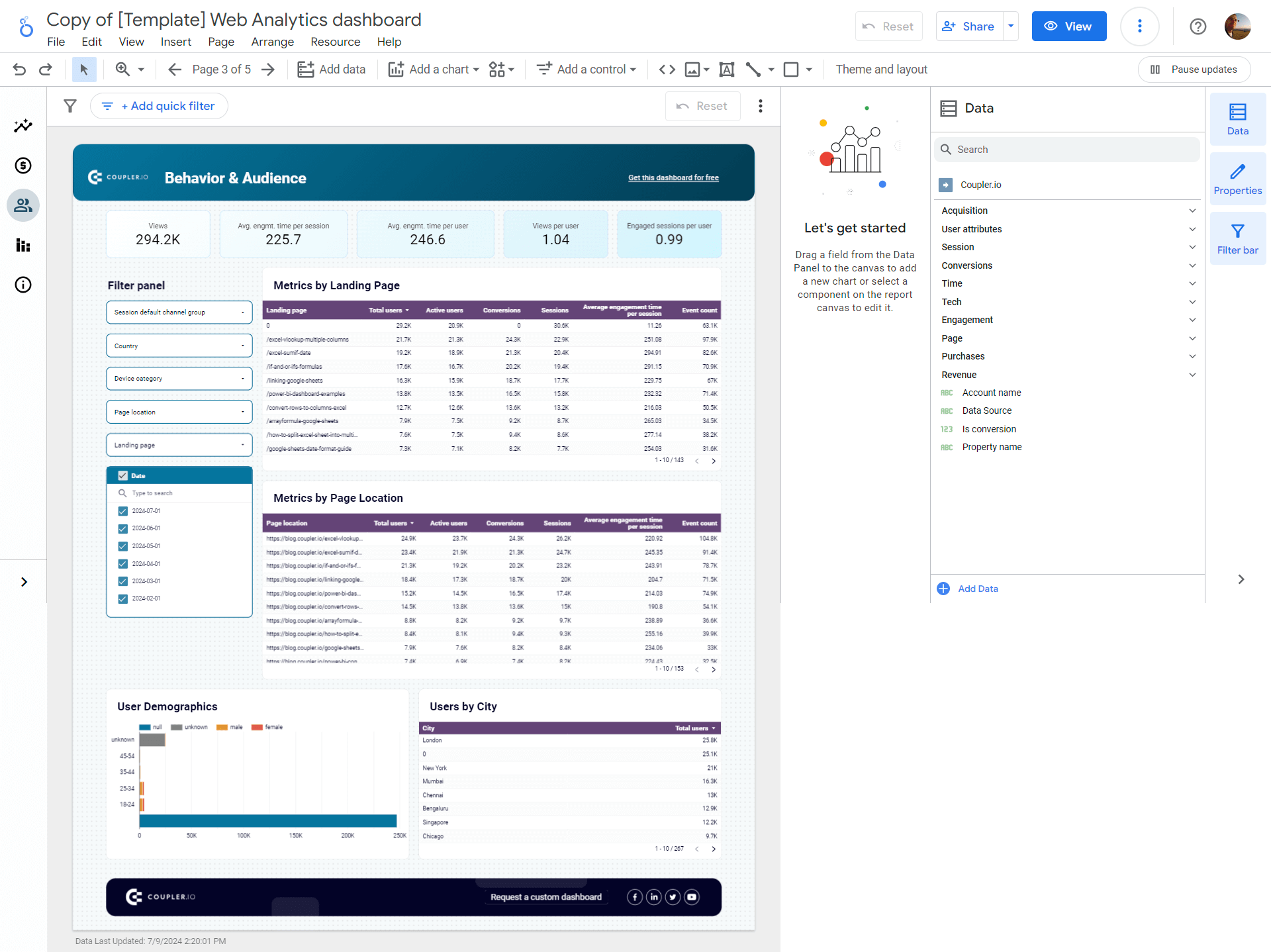The image size is (1271, 952).
Task: Click the filter funnel icon in filter bar
Action: click(70, 106)
